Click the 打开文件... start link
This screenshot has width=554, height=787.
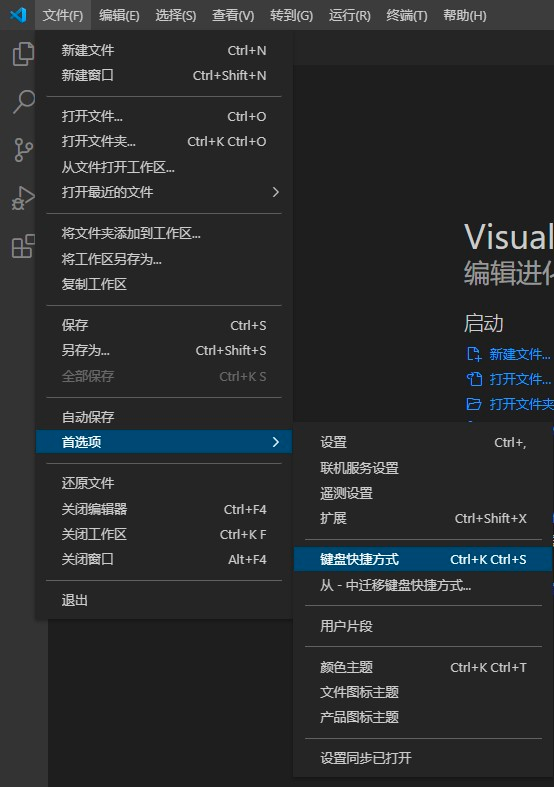click(x=520, y=379)
